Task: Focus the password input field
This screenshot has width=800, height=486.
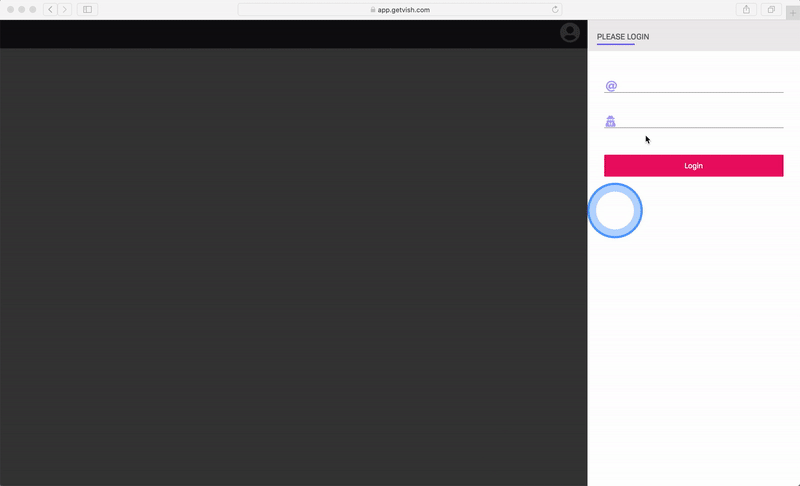Action: [x=700, y=121]
